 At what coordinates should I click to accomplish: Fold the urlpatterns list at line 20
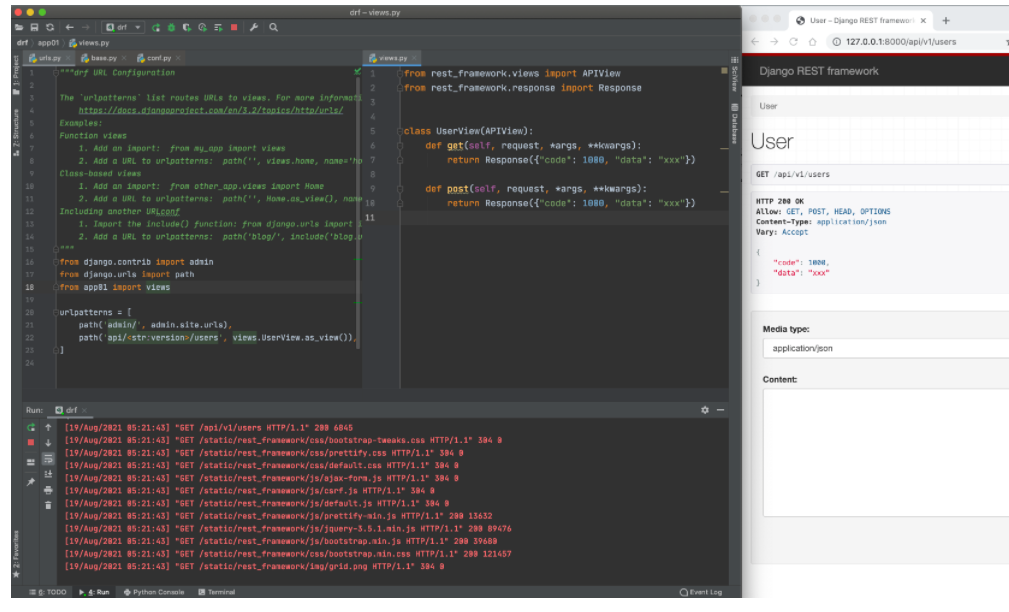point(56,312)
